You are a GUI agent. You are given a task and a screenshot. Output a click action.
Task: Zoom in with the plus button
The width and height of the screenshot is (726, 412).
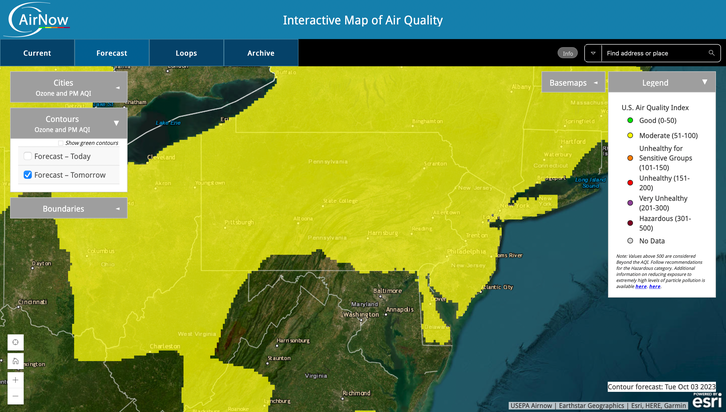(x=15, y=381)
